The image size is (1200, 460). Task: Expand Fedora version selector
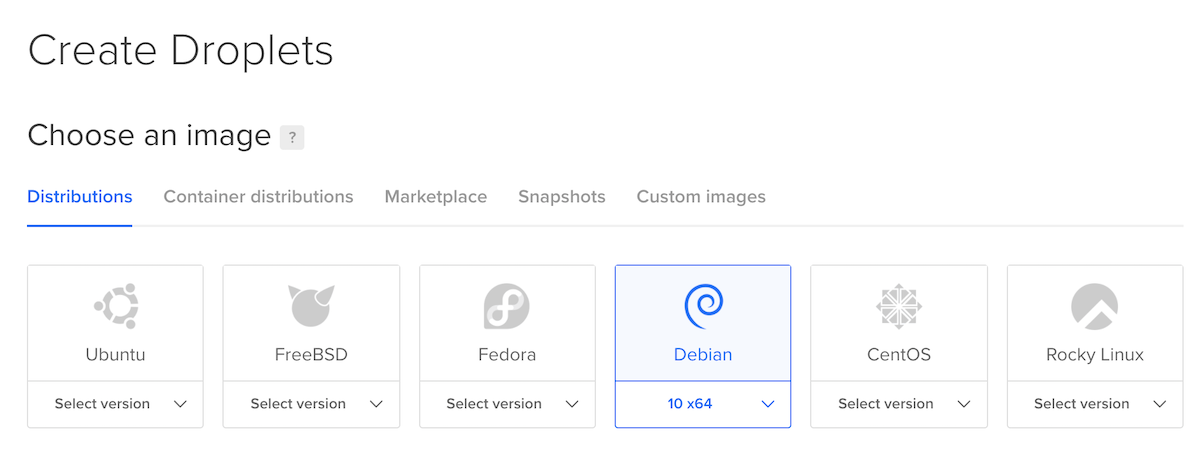507,404
